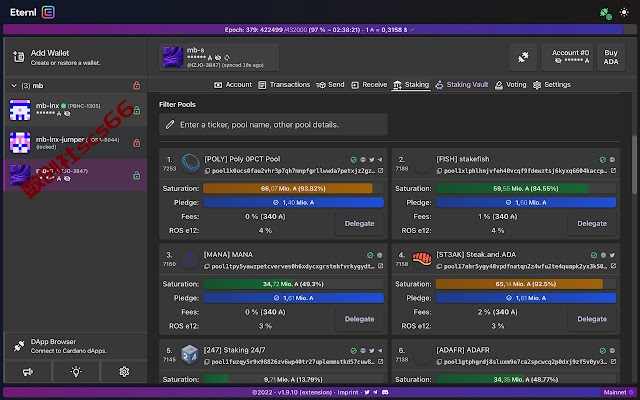Viewport: 640px width, 400px height.
Task: Open the Discord icon in footer
Action: (384, 393)
